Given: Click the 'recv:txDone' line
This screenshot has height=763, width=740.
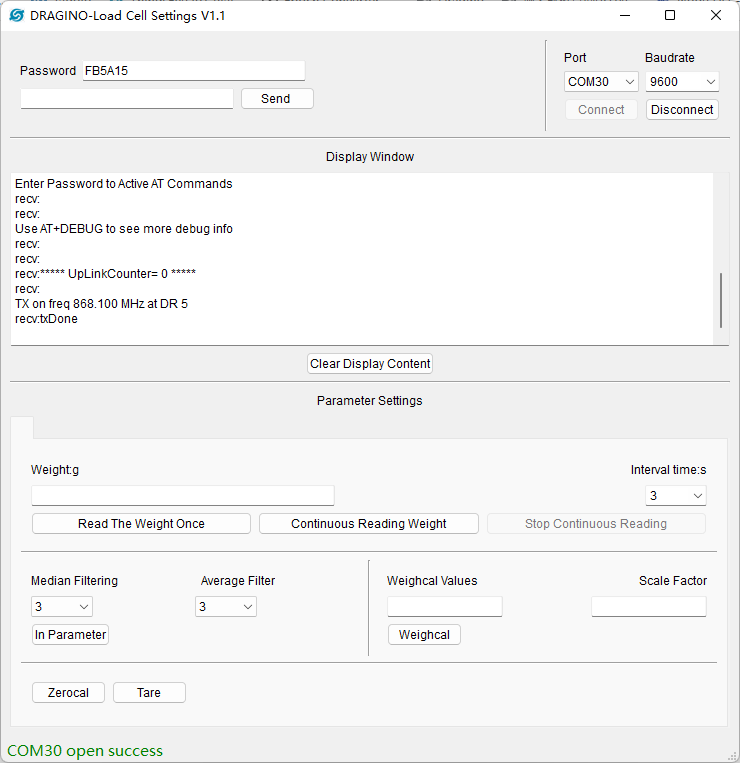Looking at the screenshot, I should [x=46, y=319].
